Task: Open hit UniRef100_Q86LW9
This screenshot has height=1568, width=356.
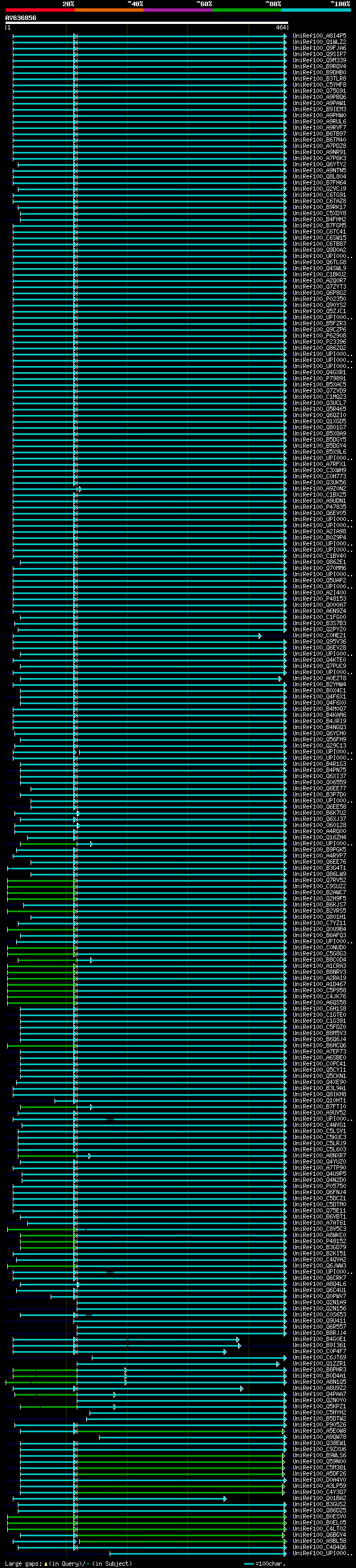Action: coord(319,874)
